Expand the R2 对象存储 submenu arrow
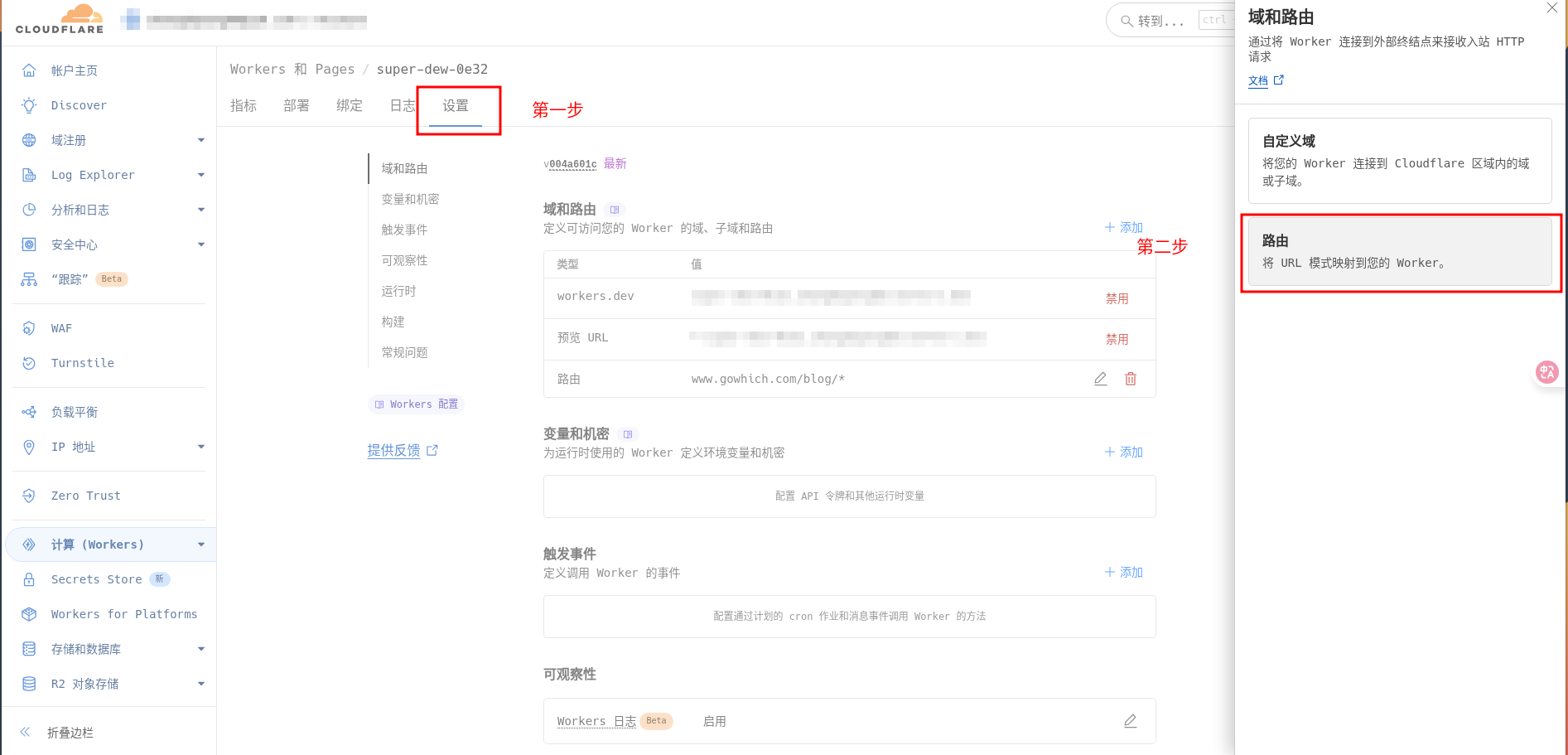Screen dimensions: 1568x755 tap(201, 684)
